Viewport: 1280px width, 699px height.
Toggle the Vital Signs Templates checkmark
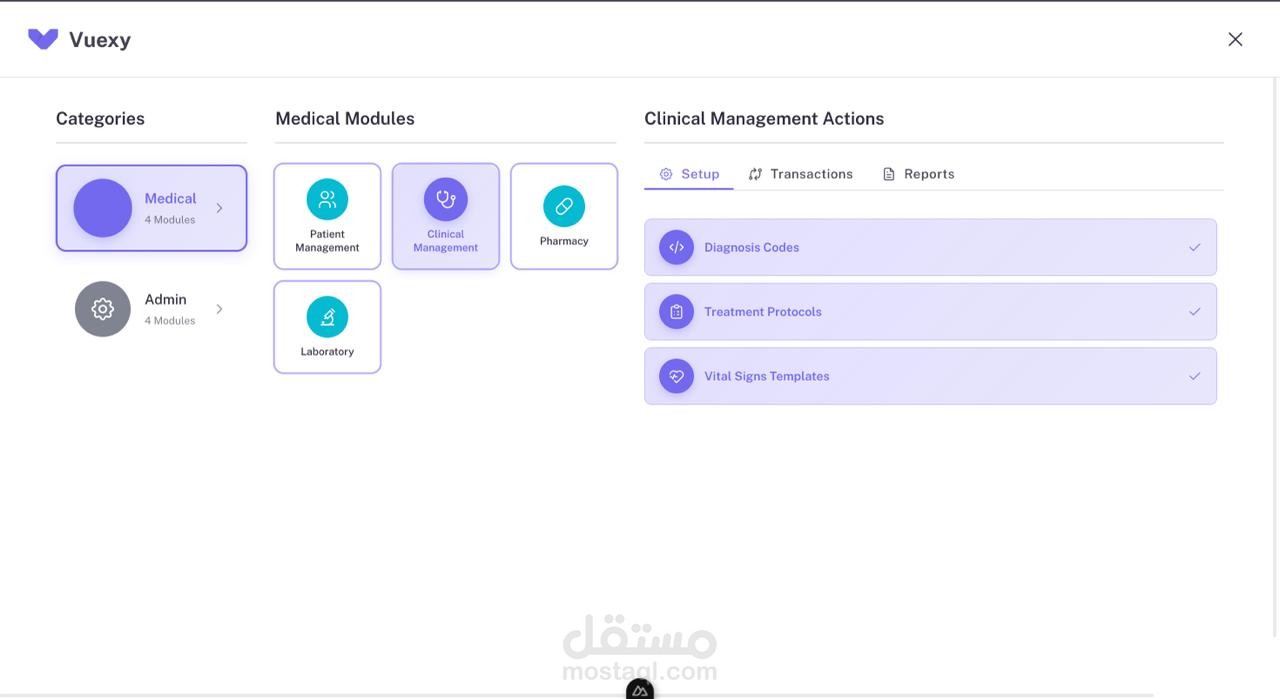coord(1194,376)
